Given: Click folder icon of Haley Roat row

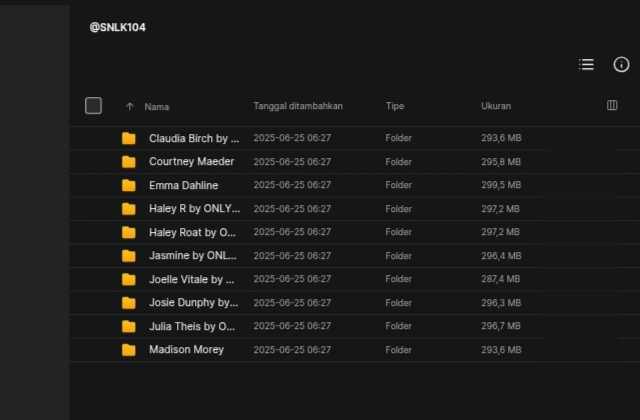Looking at the screenshot, I should click(x=129, y=232).
